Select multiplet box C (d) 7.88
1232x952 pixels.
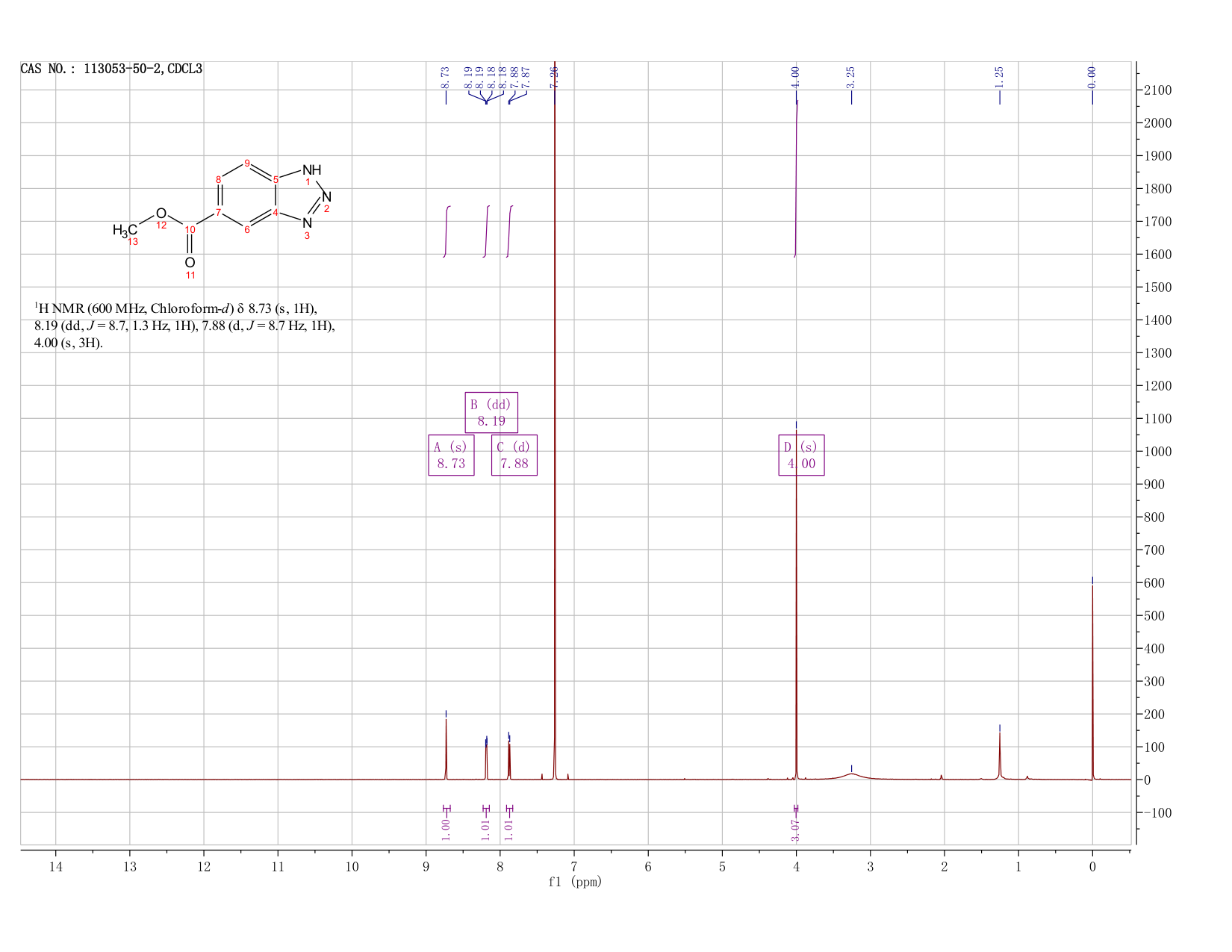pyautogui.click(x=514, y=455)
